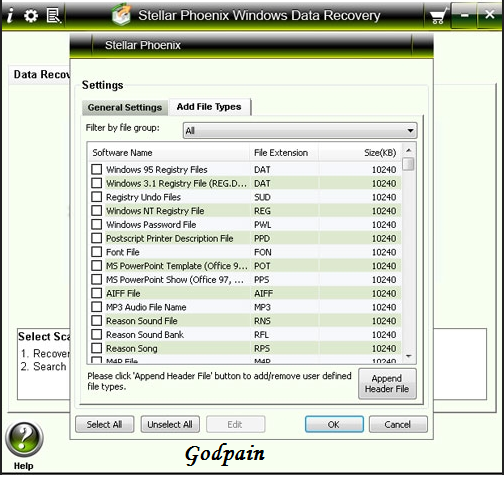The image size is (504, 479).
Task: Minimize the Stellar Phoenix main window
Action: click(x=465, y=15)
